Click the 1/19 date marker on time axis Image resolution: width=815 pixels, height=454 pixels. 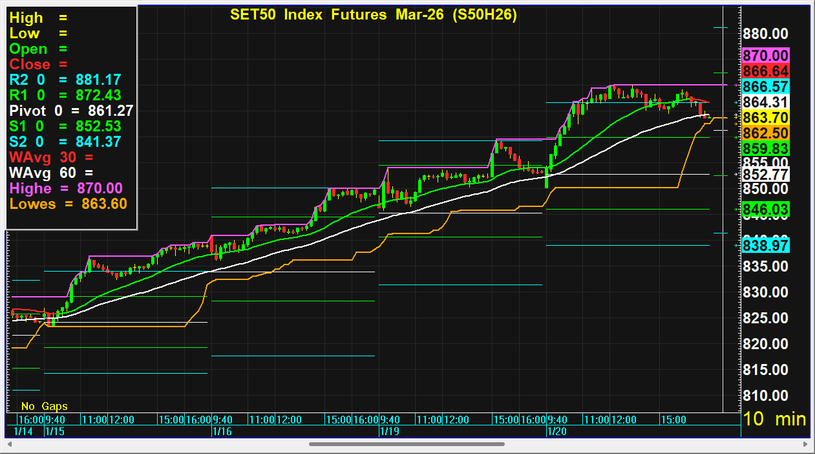tap(389, 431)
